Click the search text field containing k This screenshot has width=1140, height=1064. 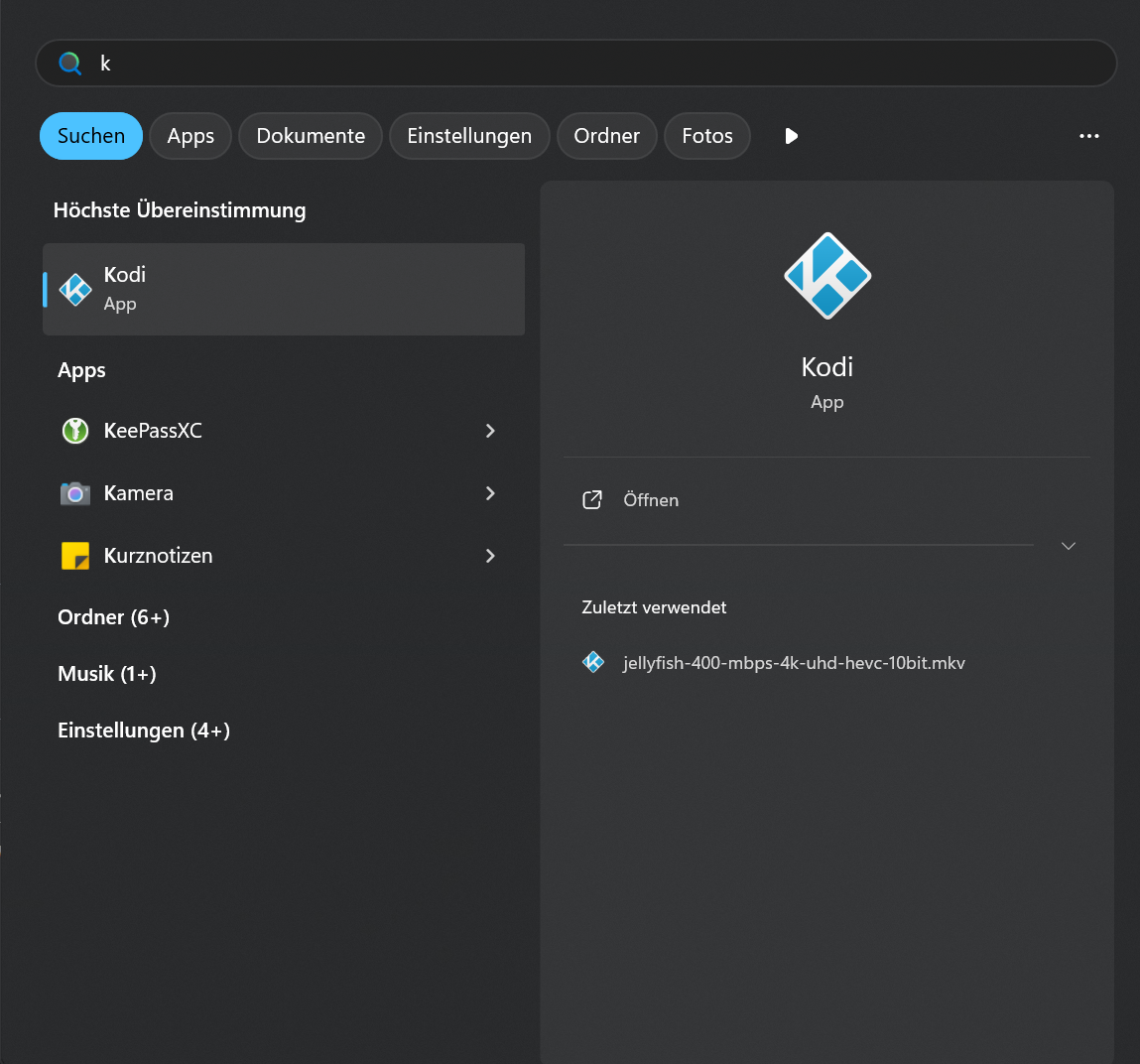pyautogui.click(x=575, y=64)
